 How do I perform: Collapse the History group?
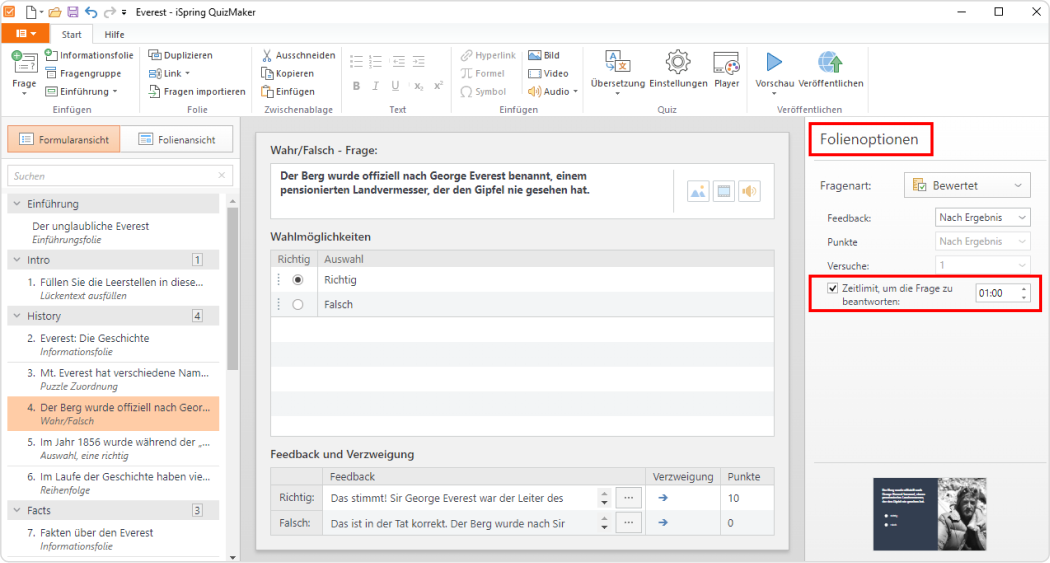point(17,316)
